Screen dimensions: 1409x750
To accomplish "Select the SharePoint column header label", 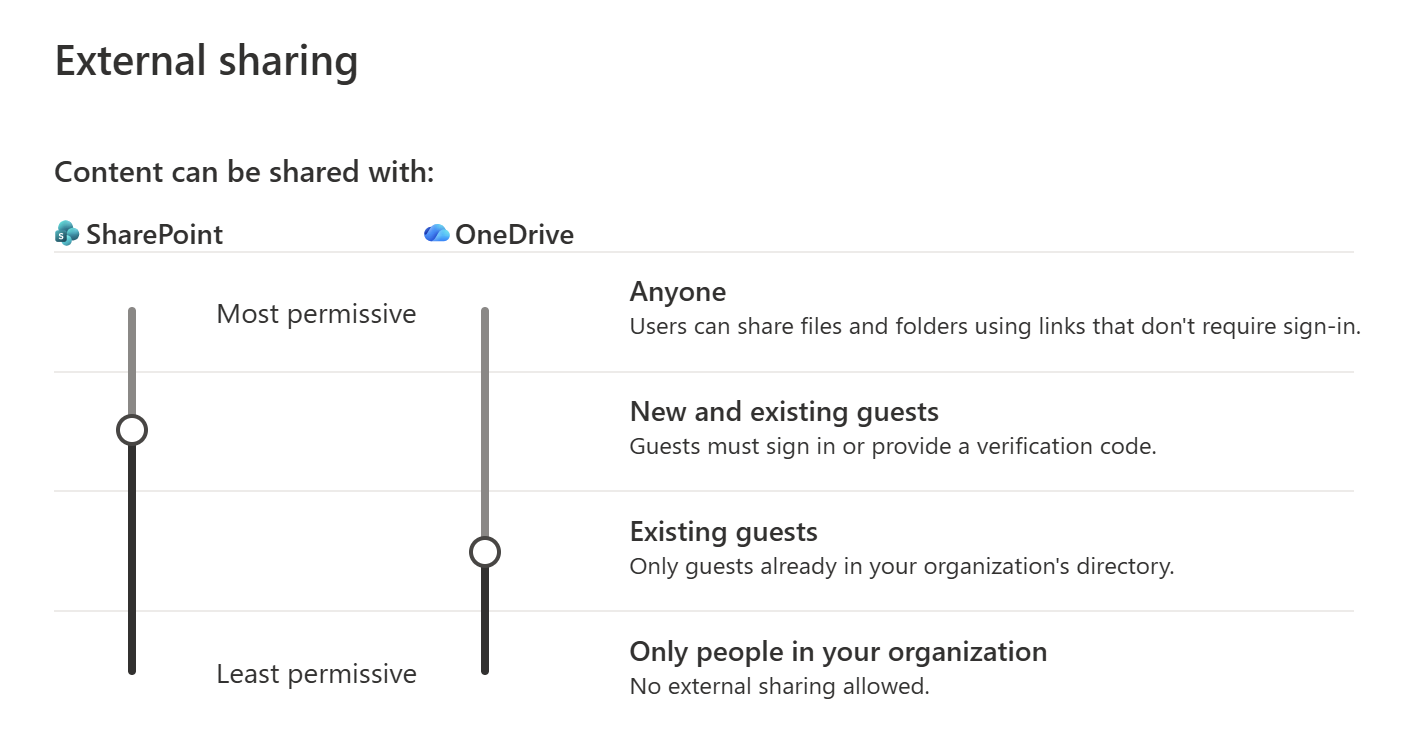I will click(154, 234).
